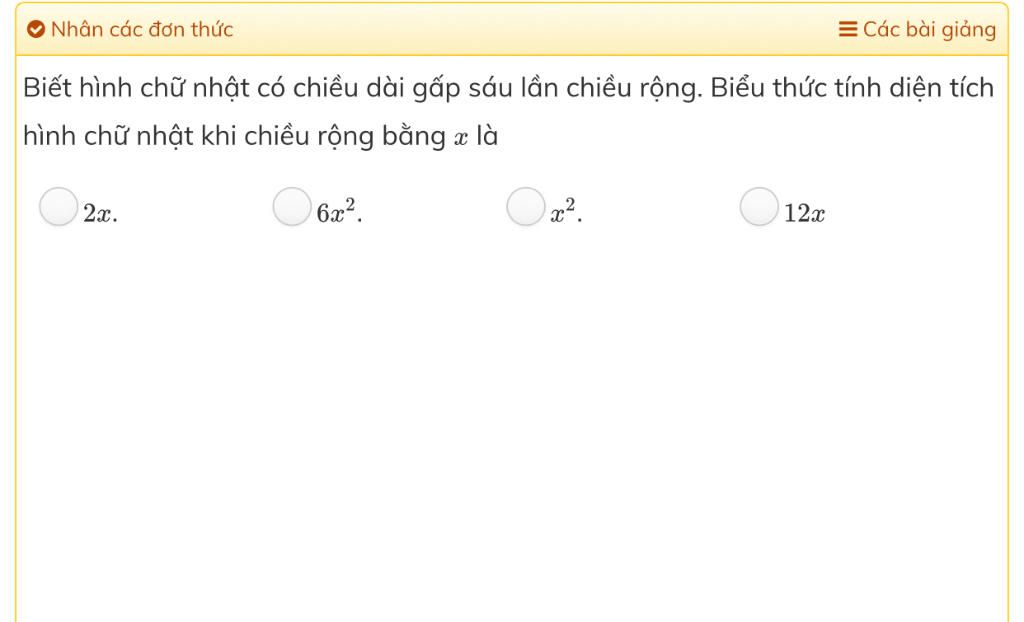The width and height of the screenshot is (1024, 622).
Task: Click the question line starting with hình chữ nhật khi
Action: coord(261,136)
